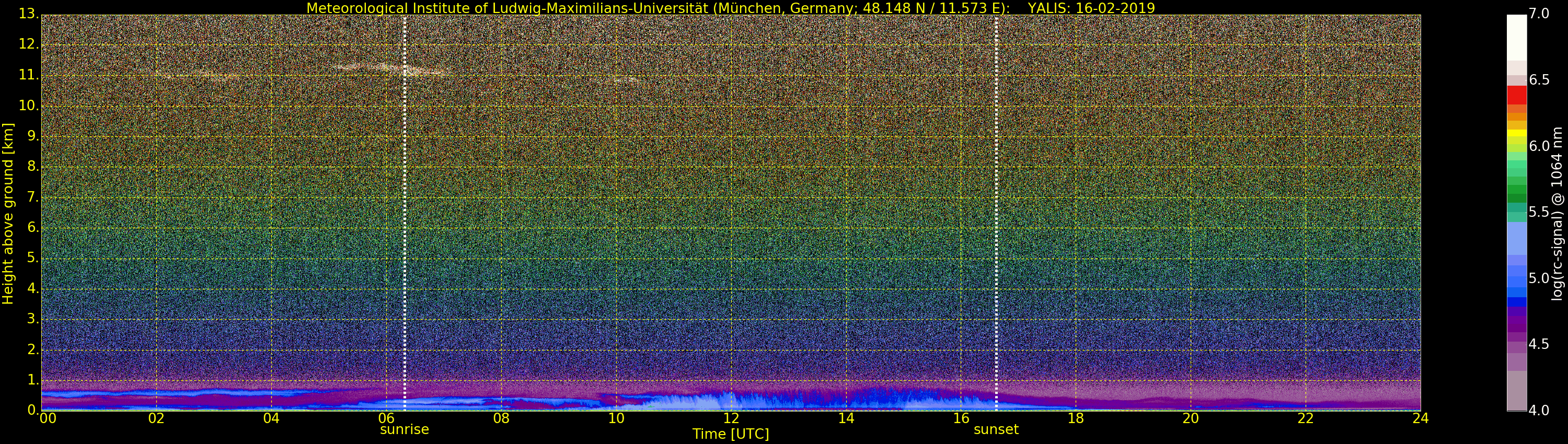Viewport: 1568px width, 444px height.
Task: Click the colorbar tick label 7.0
Action: (x=1539, y=14)
